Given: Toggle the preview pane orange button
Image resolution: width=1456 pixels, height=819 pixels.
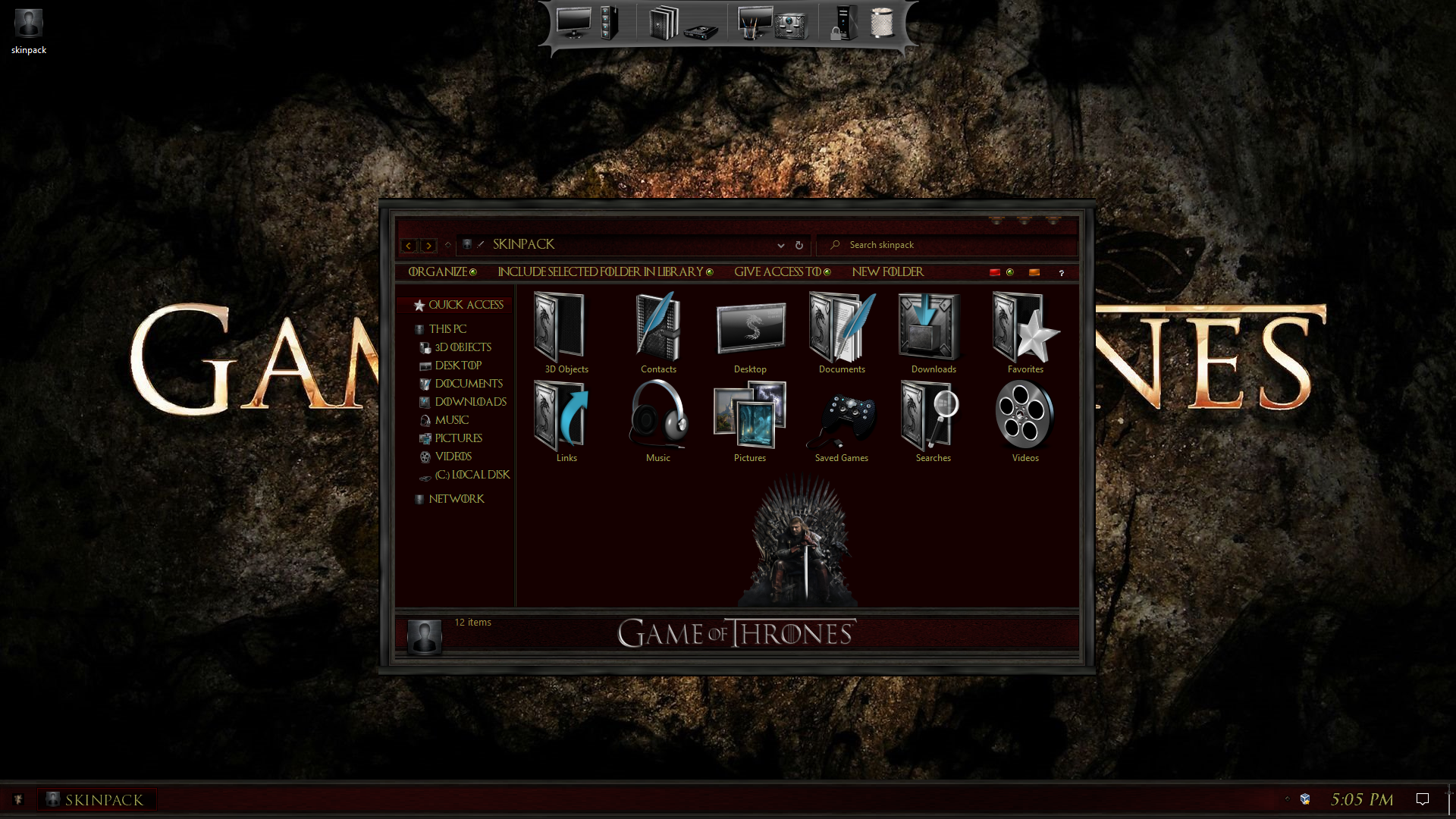Looking at the screenshot, I should point(1034,272).
